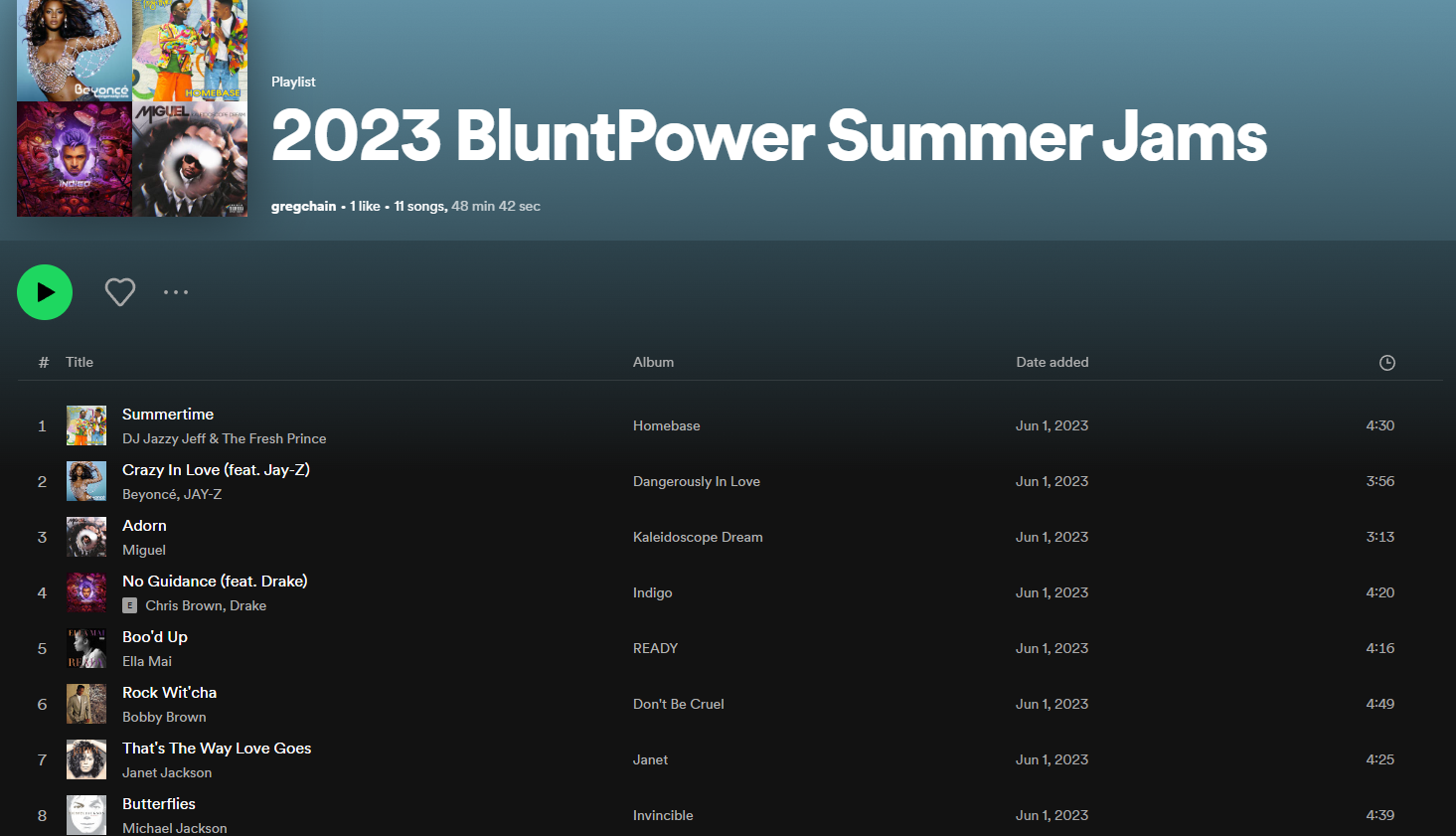Sort tracks by the Title column header

[80, 362]
